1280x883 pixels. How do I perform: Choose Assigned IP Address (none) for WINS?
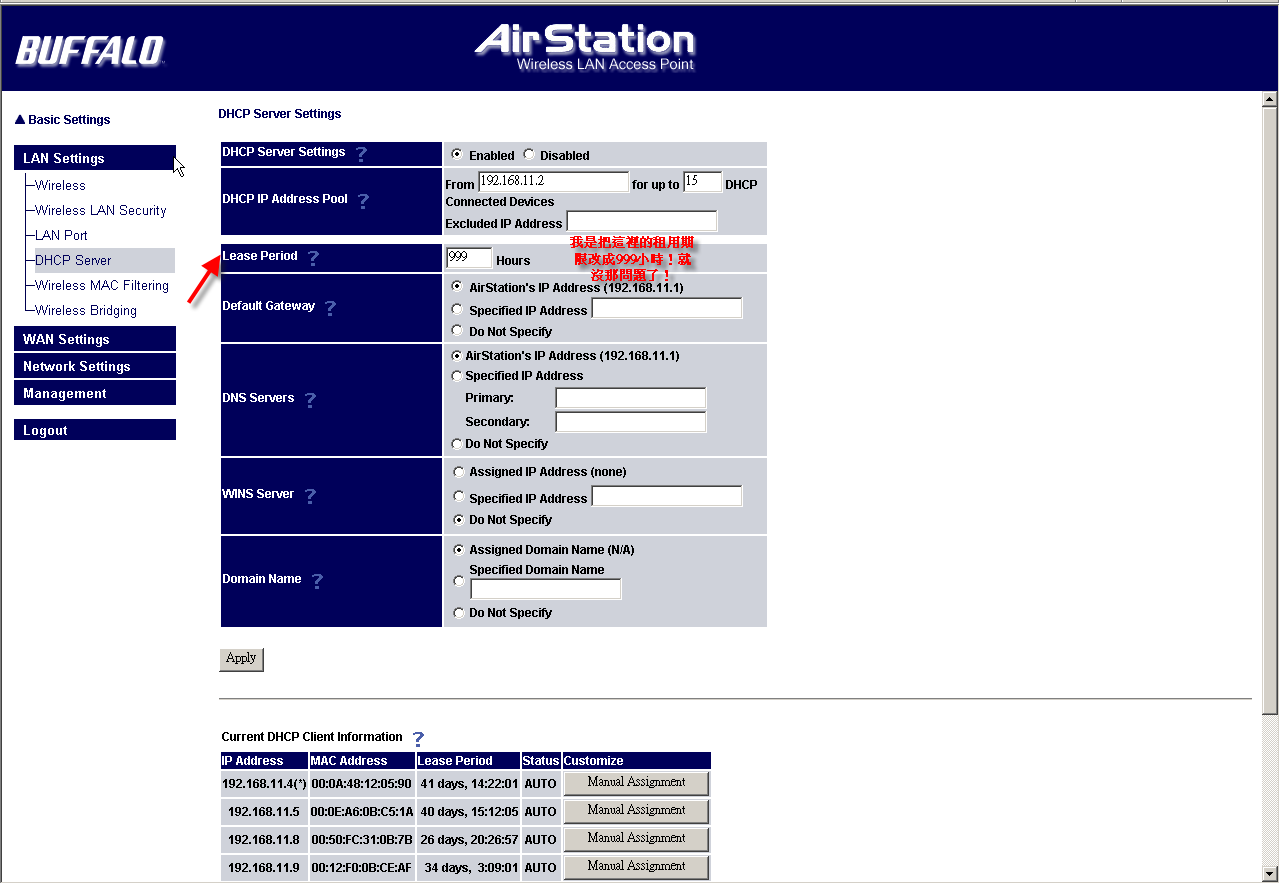point(459,471)
